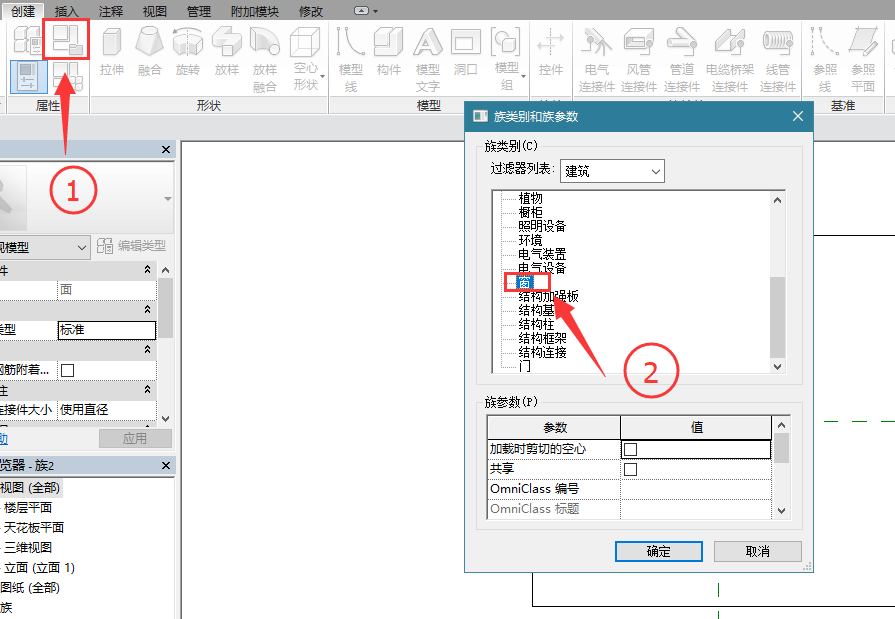Open the 视图 (View) ribbon tab

154,11
